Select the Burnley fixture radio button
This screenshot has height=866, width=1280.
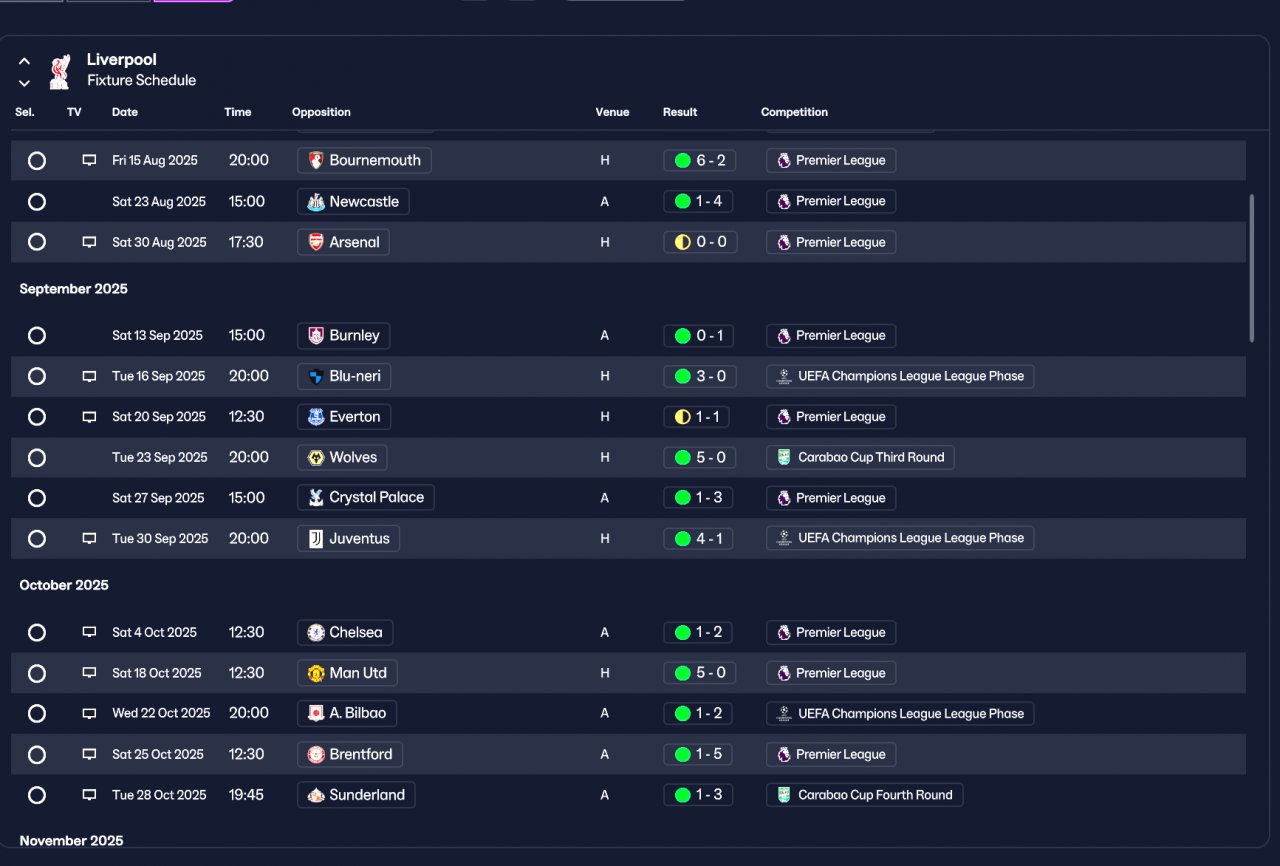coord(37,335)
